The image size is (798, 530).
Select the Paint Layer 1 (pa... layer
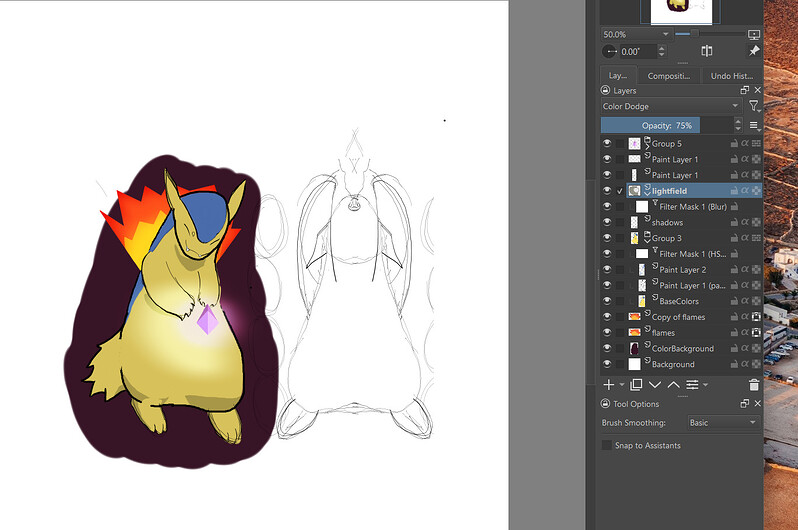coord(692,285)
